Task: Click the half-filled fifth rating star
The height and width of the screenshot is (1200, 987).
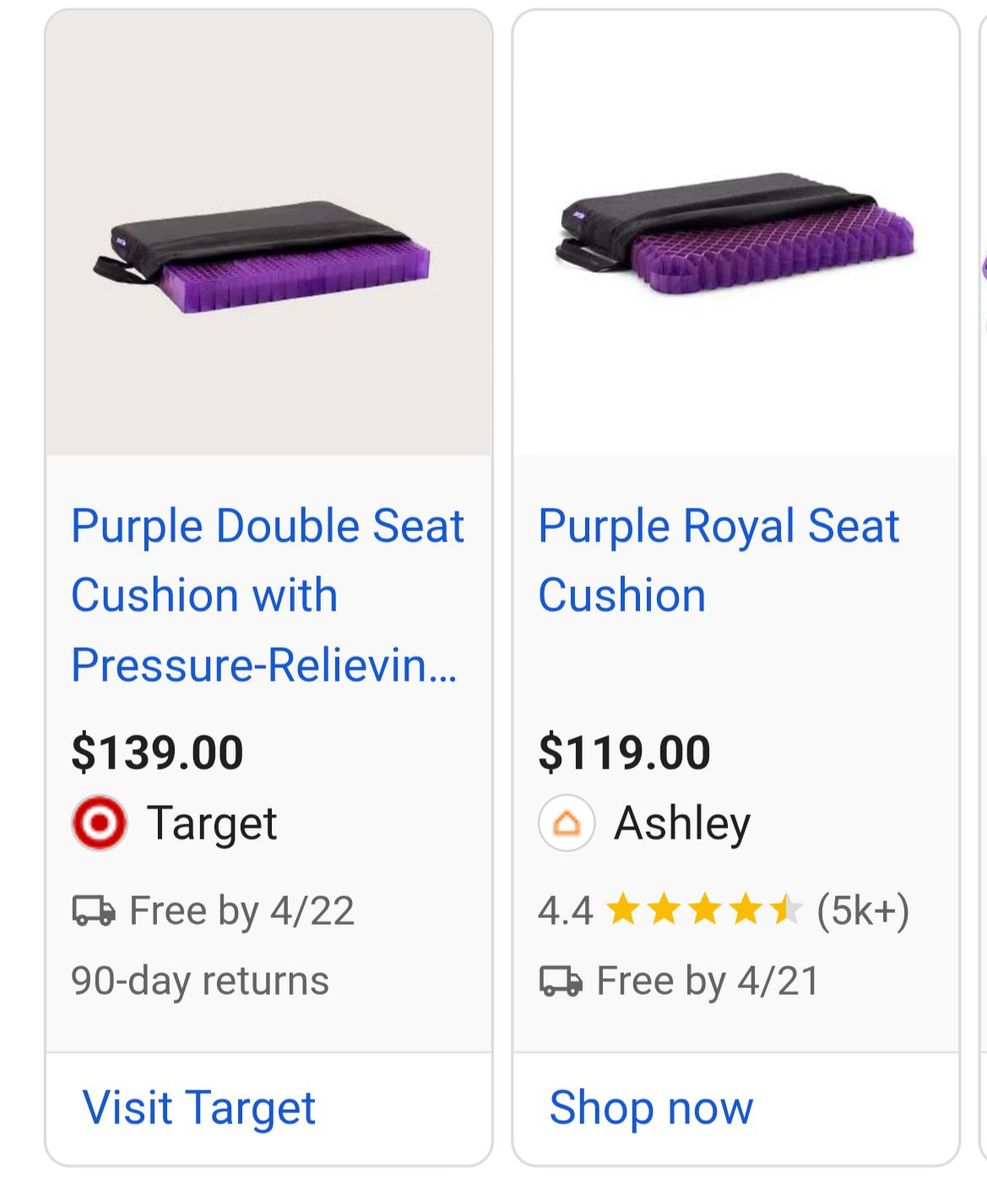Action: [786, 910]
